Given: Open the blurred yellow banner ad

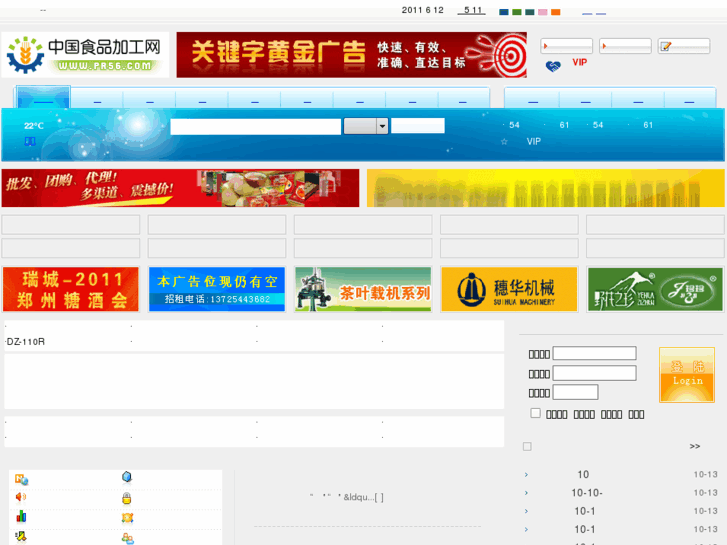Looking at the screenshot, I should pyautogui.click(x=545, y=188).
